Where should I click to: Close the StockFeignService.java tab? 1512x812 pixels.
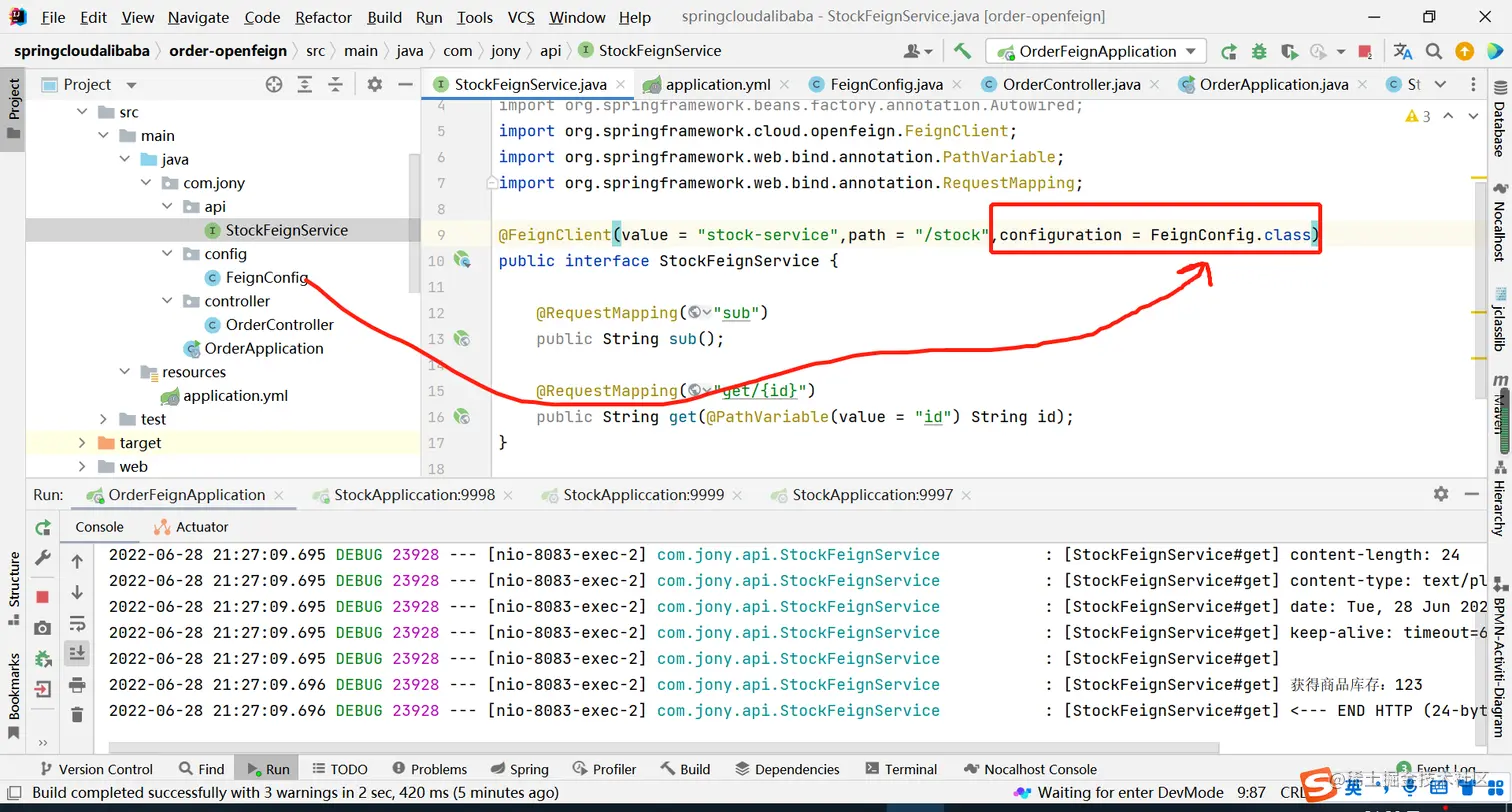tap(621, 85)
